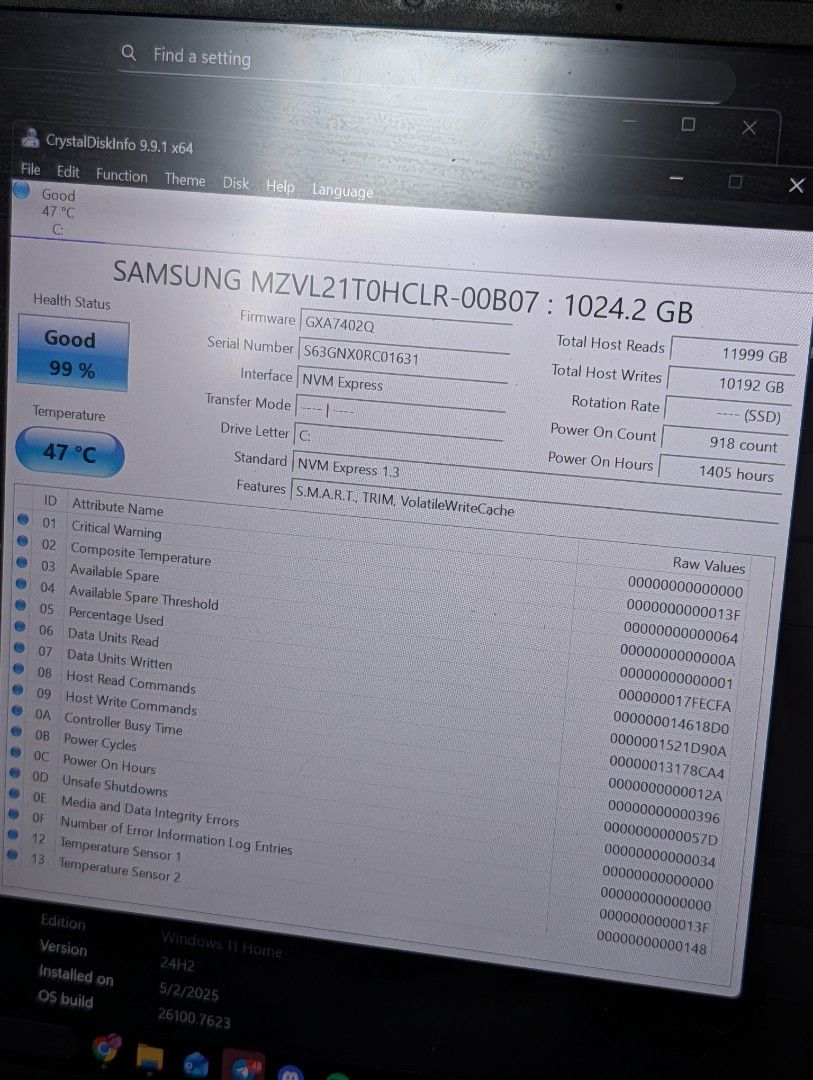The height and width of the screenshot is (1080, 813).
Task: Click the status dot for Temperature Sensor 2
Action: [x=12, y=855]
